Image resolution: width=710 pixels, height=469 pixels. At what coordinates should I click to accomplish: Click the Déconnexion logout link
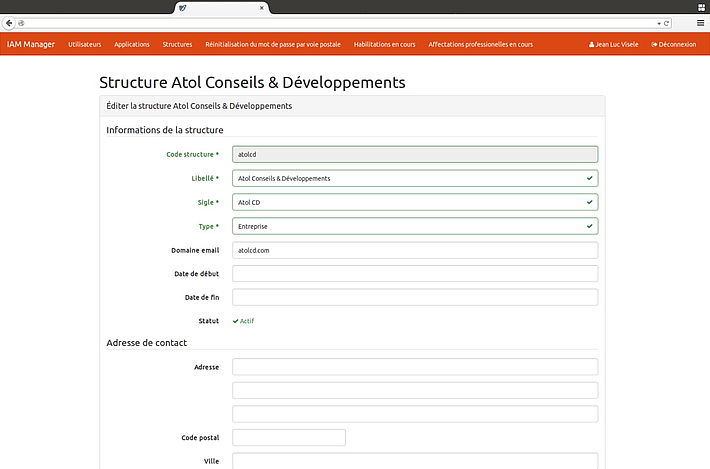point(674,44)
